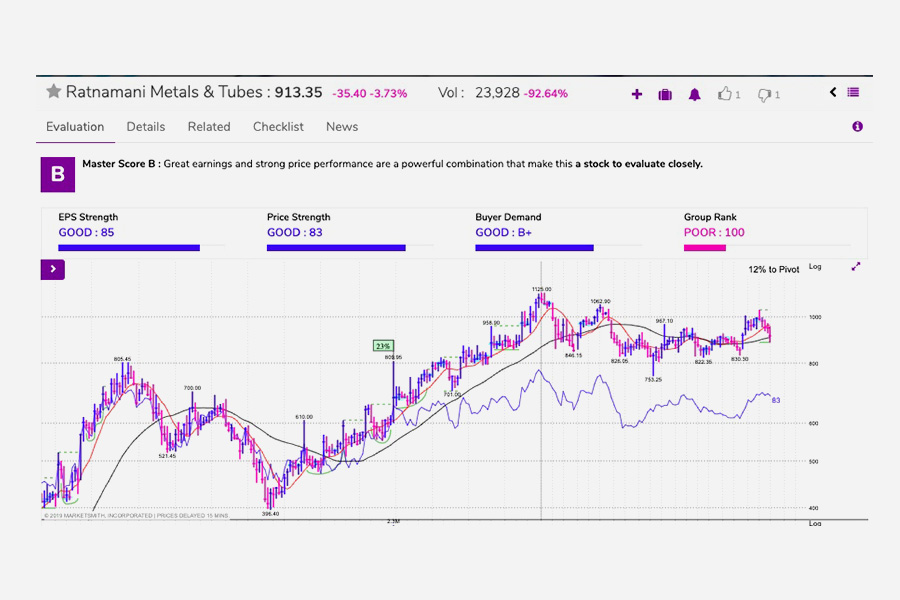The image size is (900, 600).
Task: Add stock using the plus icon
Action: click(637, 94)
